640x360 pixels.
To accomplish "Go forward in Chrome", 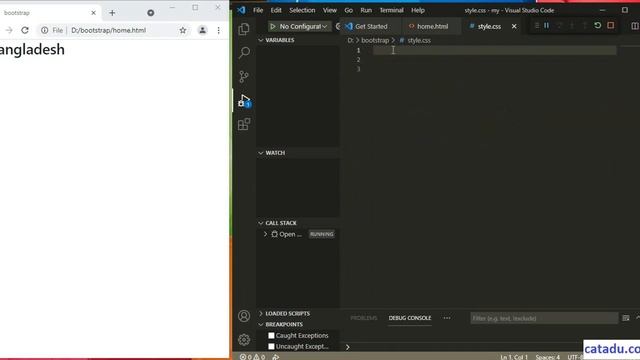I will point(9,30).
